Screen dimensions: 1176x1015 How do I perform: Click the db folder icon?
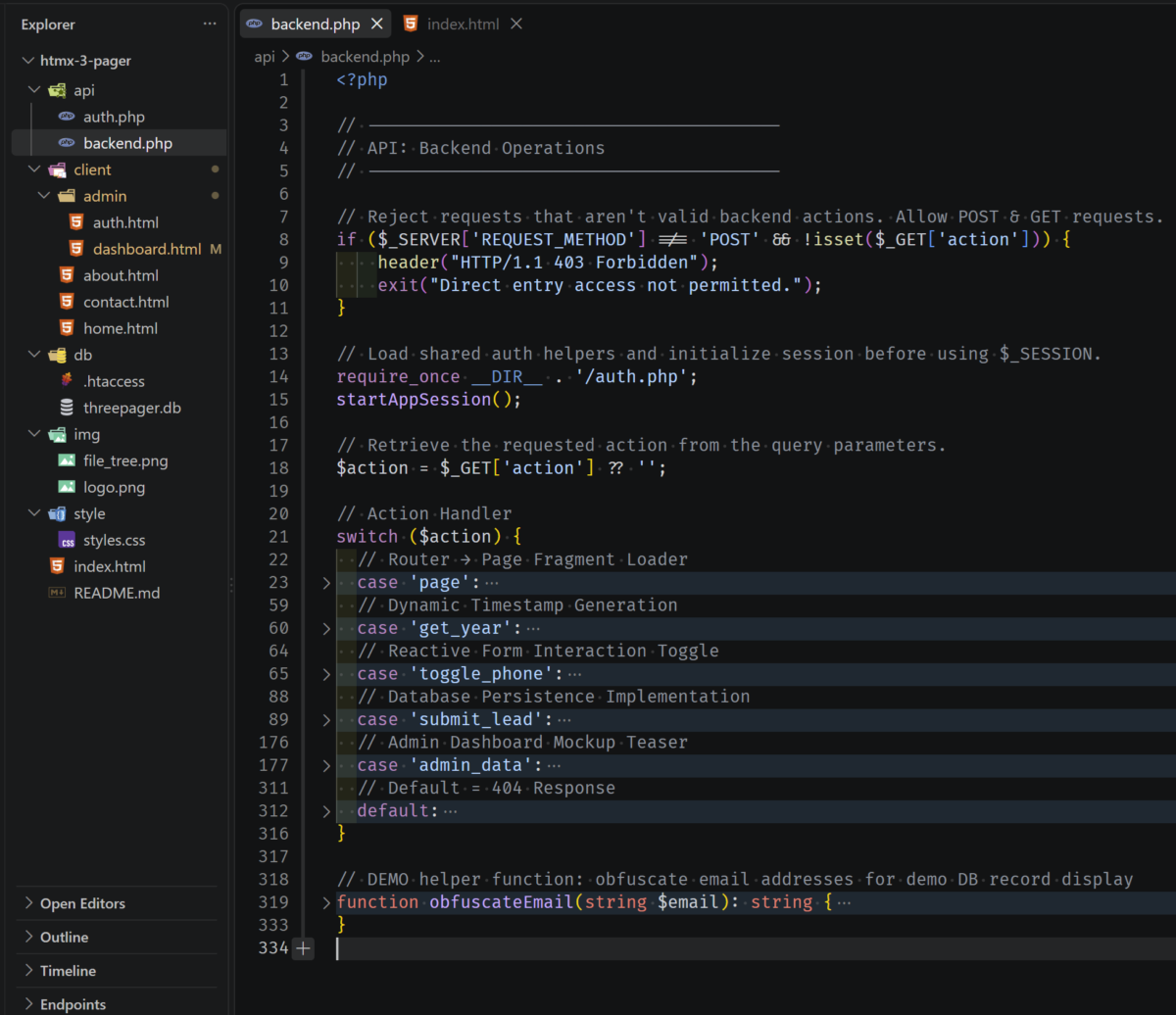(x=58, y=355)
